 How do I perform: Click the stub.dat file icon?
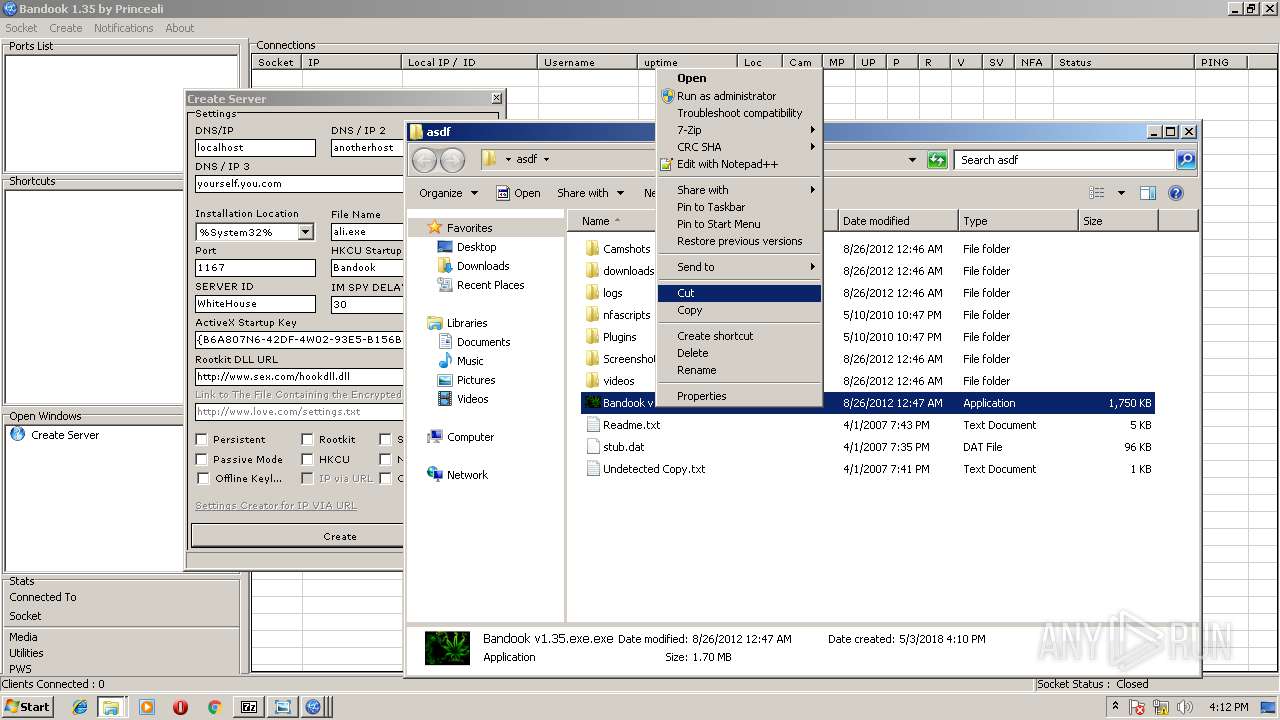[592, 447]
